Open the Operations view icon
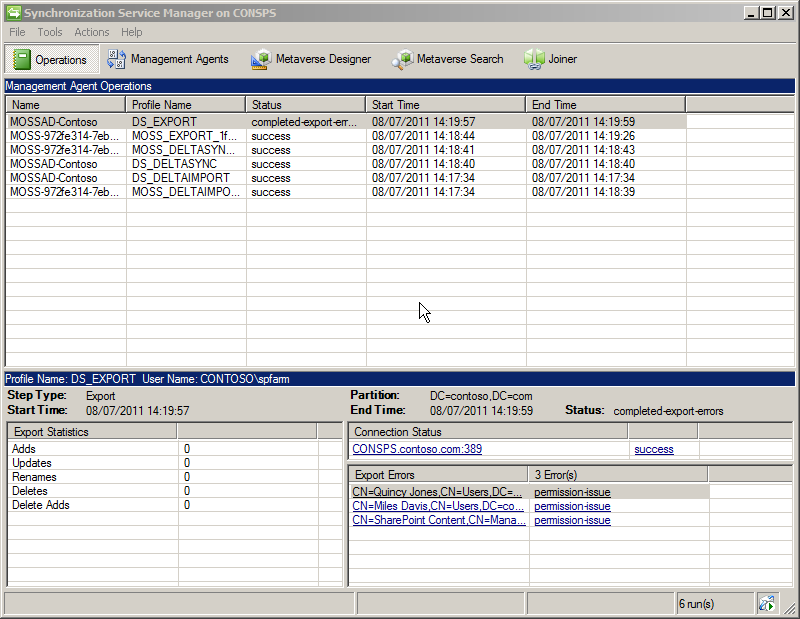 [21, 59]
